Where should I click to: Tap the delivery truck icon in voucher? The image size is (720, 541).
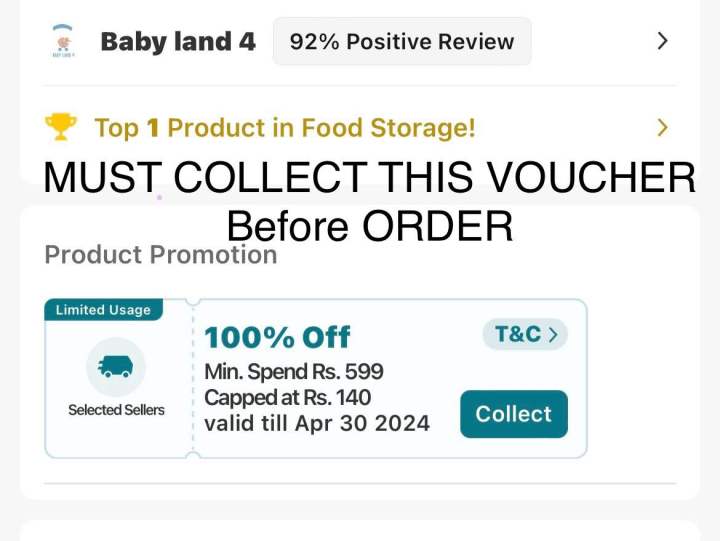tap(116, 367)
